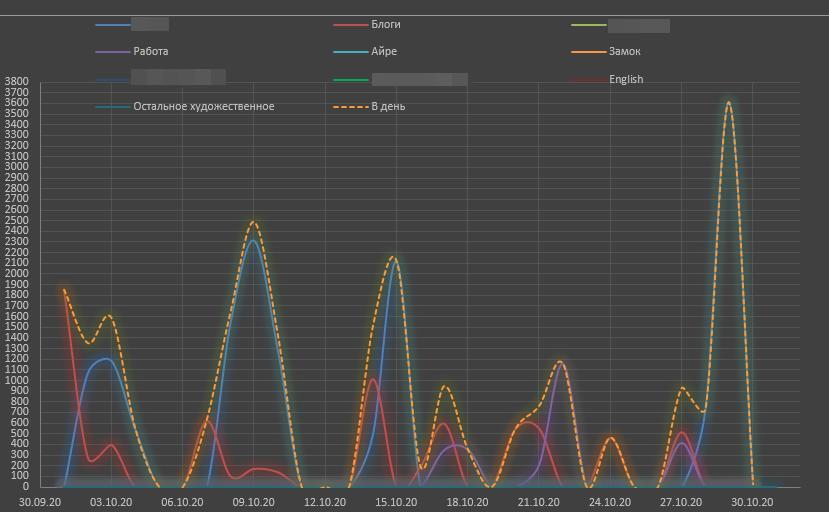Click the orange Замок legend line swatch

point(588,52)
